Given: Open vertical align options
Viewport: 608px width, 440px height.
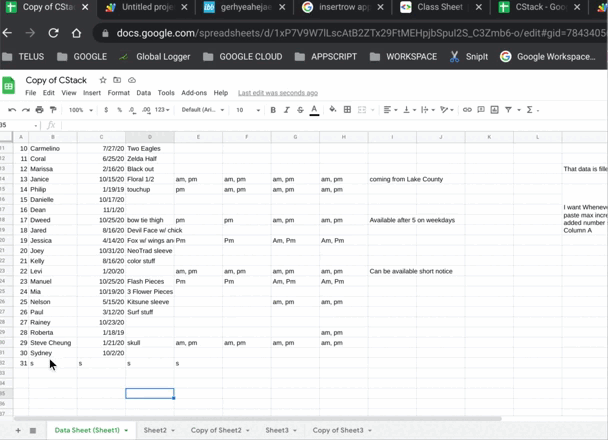Looking at the screenshot, I should click(x=409, y=110).
